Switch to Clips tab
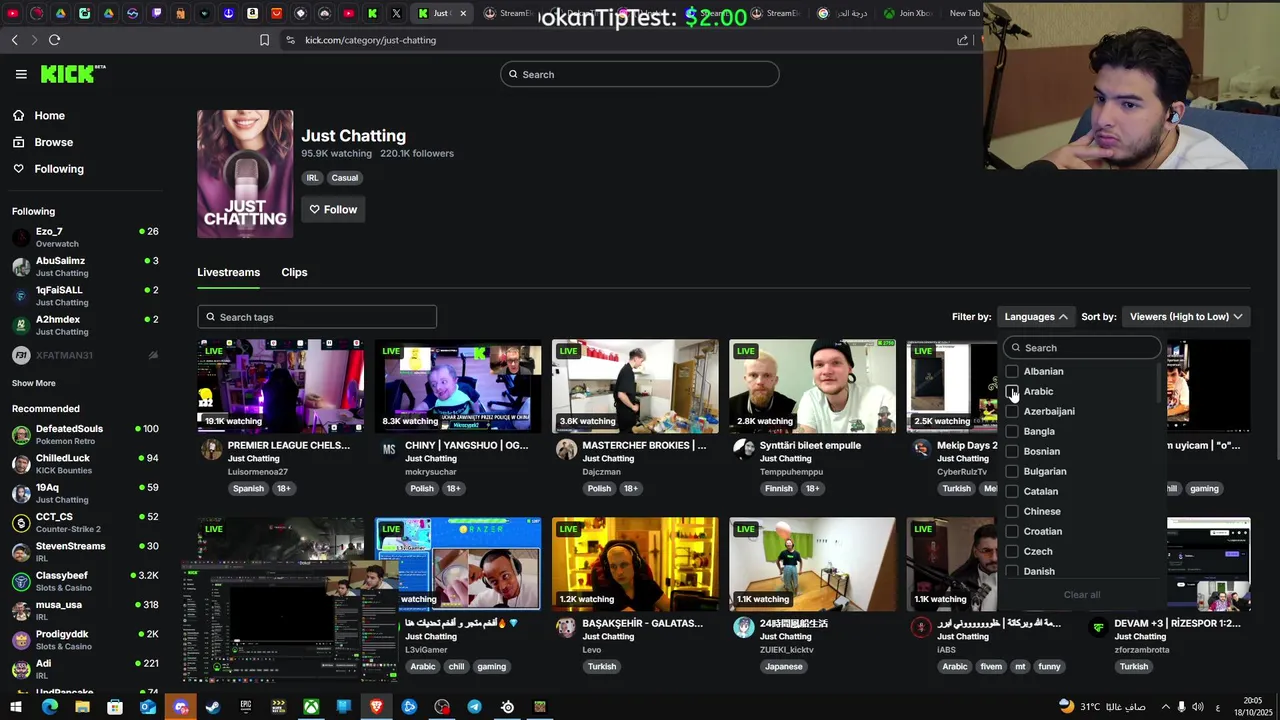Screen dimensions: 1280x720 tap(294, 272)
